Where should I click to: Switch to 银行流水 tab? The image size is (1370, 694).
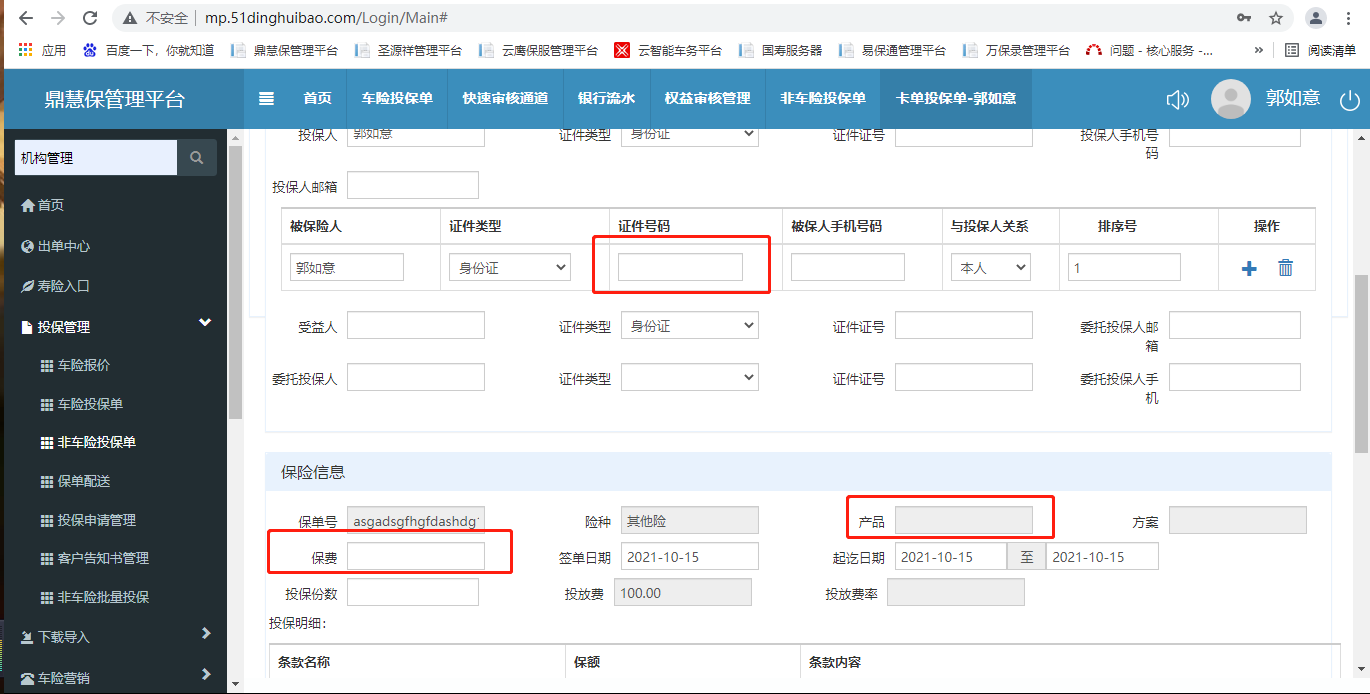[x=607, y=98]
